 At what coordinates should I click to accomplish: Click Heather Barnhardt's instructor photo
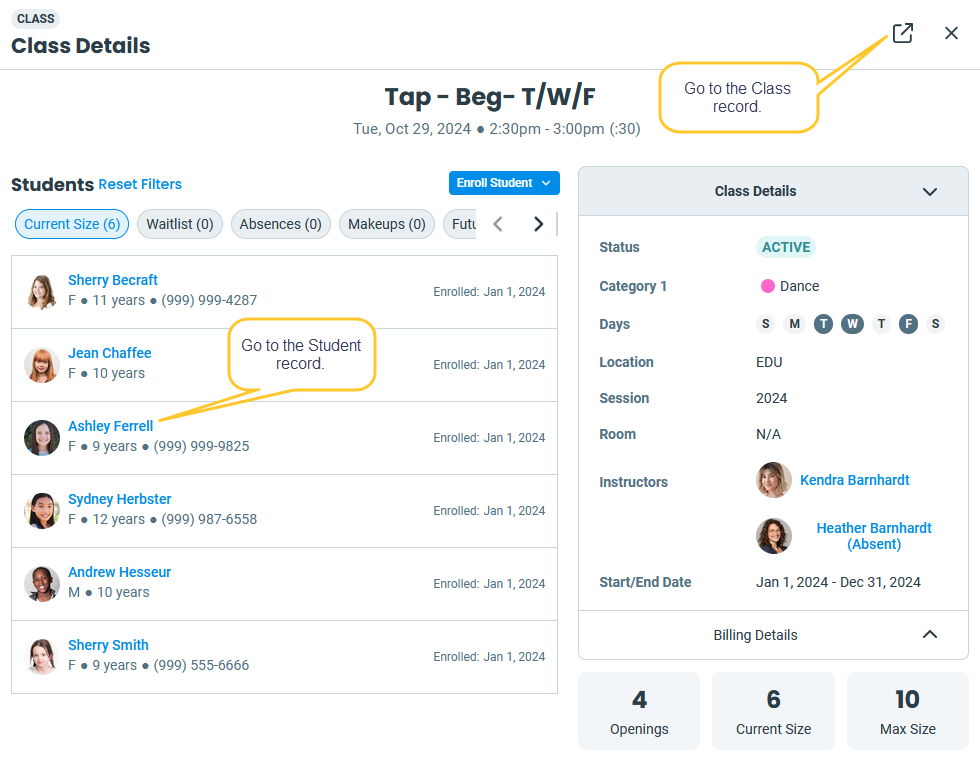pyautogui.click(x=774, y=536)
